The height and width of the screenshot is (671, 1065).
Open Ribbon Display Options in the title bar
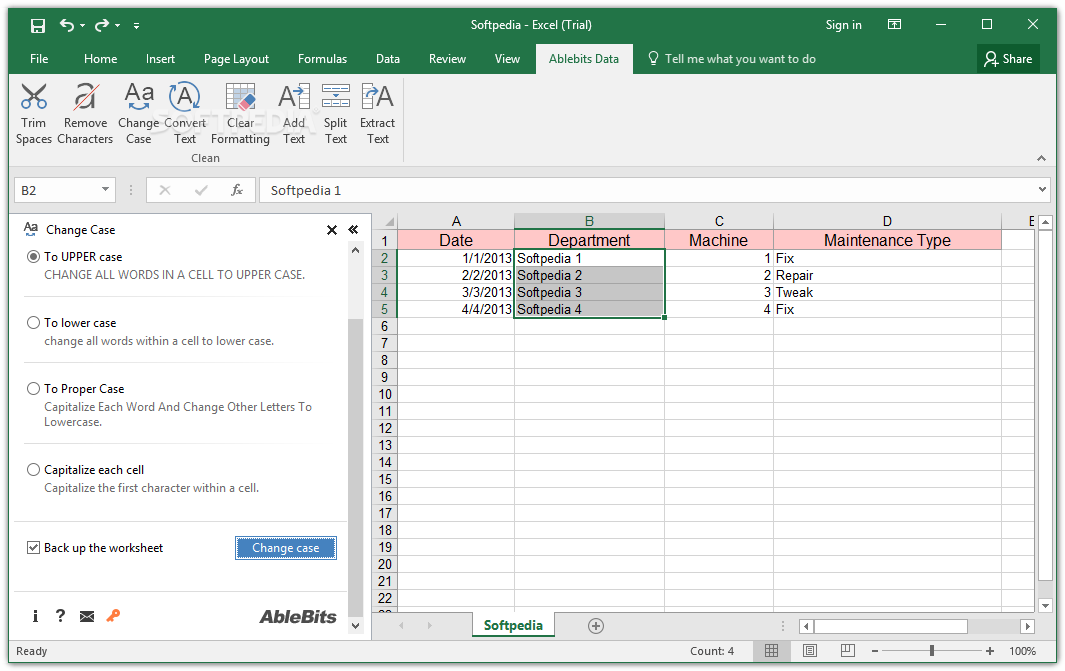[x=895, y=24]
